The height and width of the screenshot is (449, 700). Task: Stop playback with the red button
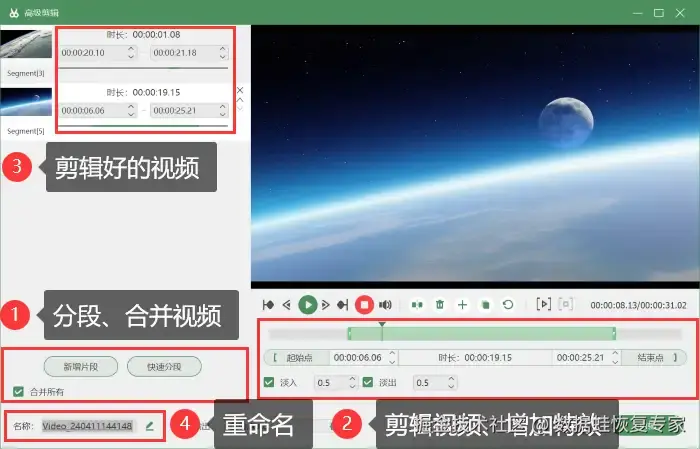[364, 305]
